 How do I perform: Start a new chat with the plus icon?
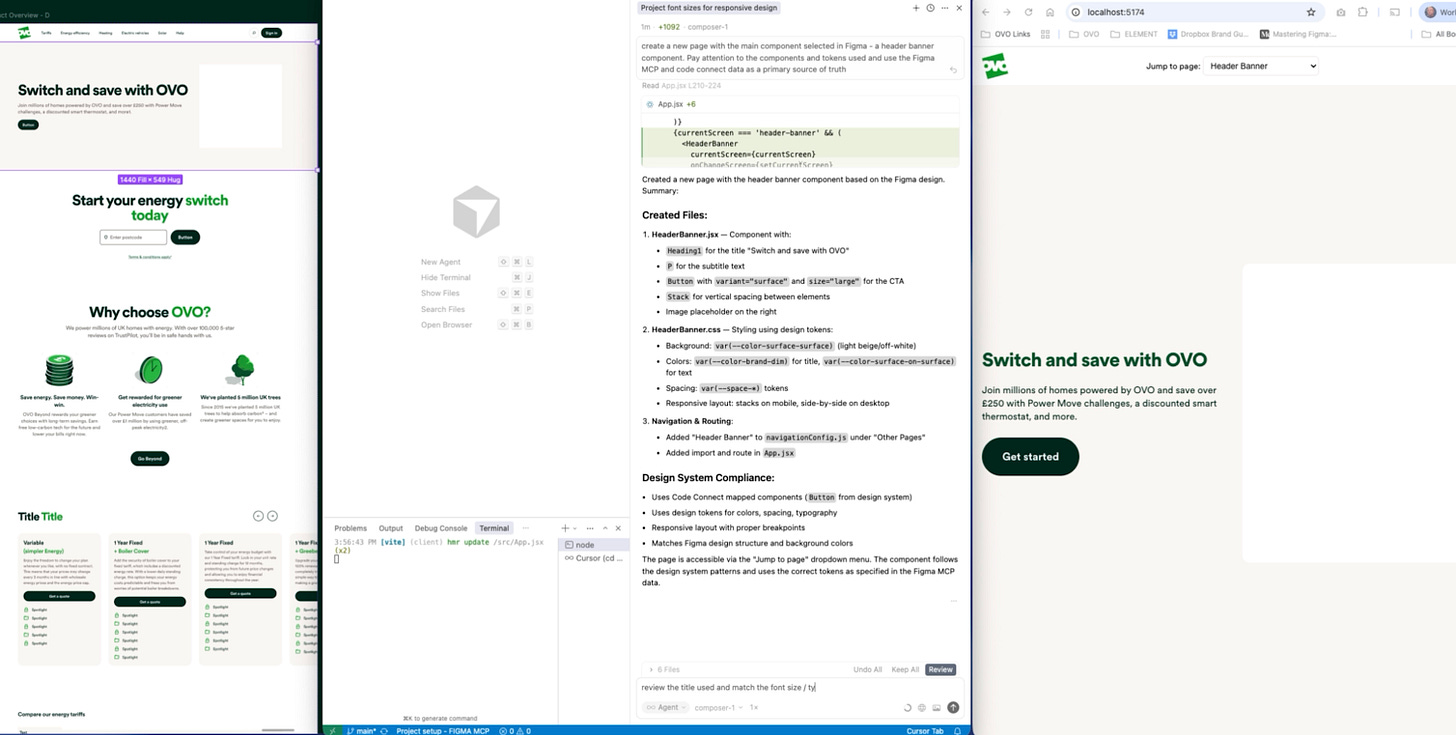(x=916, y=8)
